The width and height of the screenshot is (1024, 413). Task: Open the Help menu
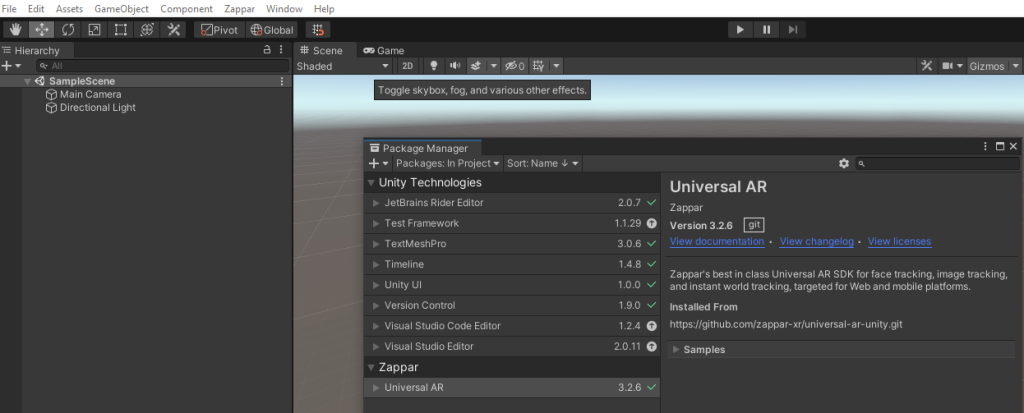click(324, 9)
